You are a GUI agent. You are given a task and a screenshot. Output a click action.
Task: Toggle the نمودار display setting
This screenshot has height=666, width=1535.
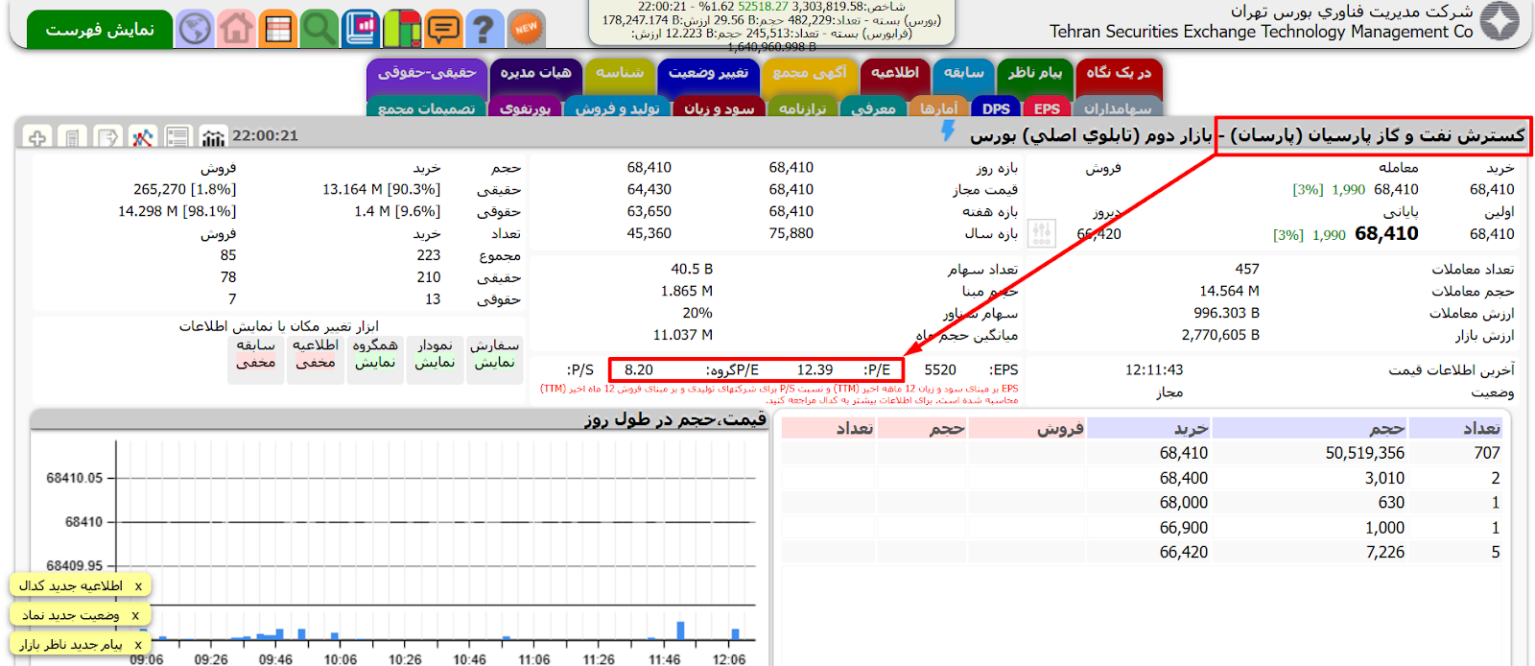434,354
